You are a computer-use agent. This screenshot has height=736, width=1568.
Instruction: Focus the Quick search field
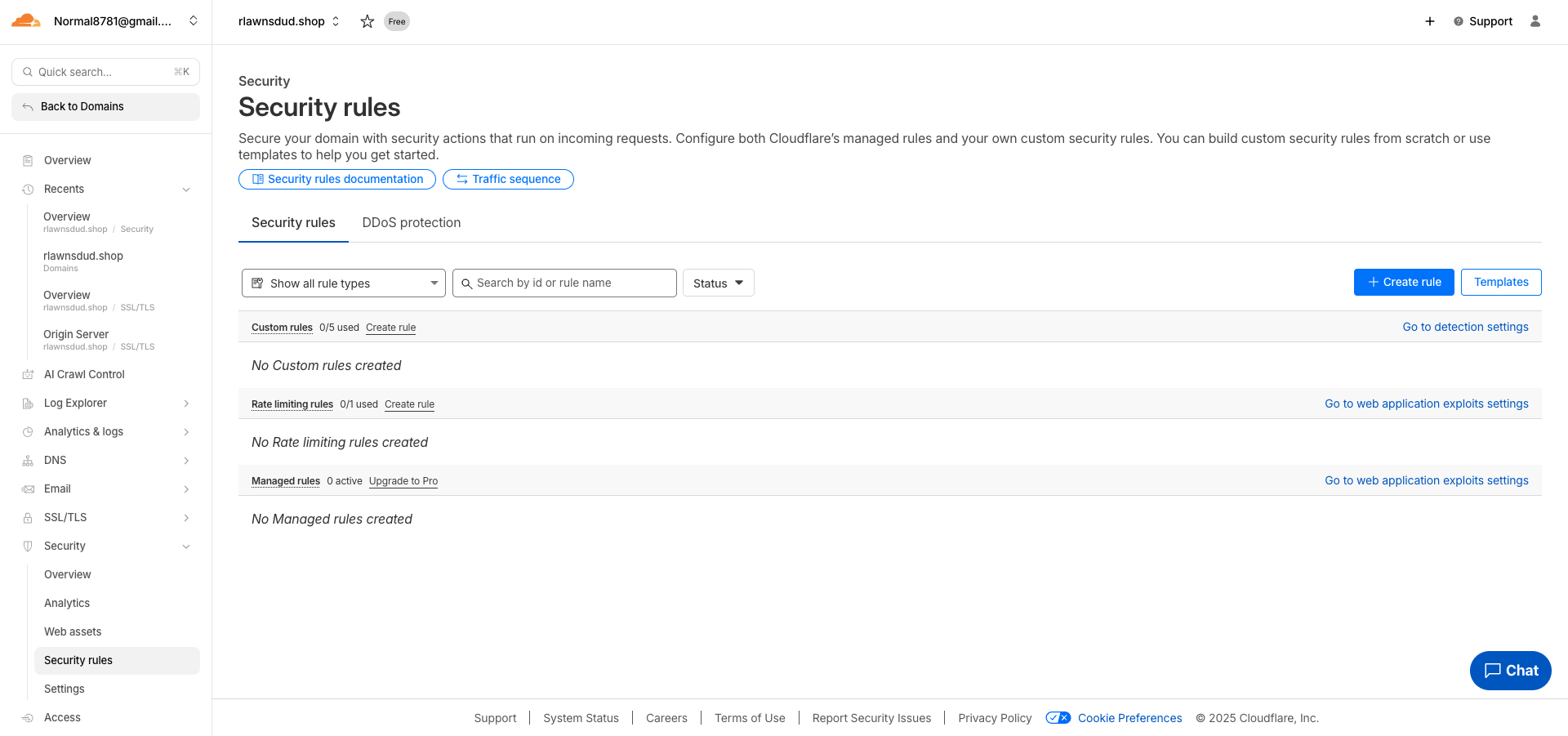point(105,72)
